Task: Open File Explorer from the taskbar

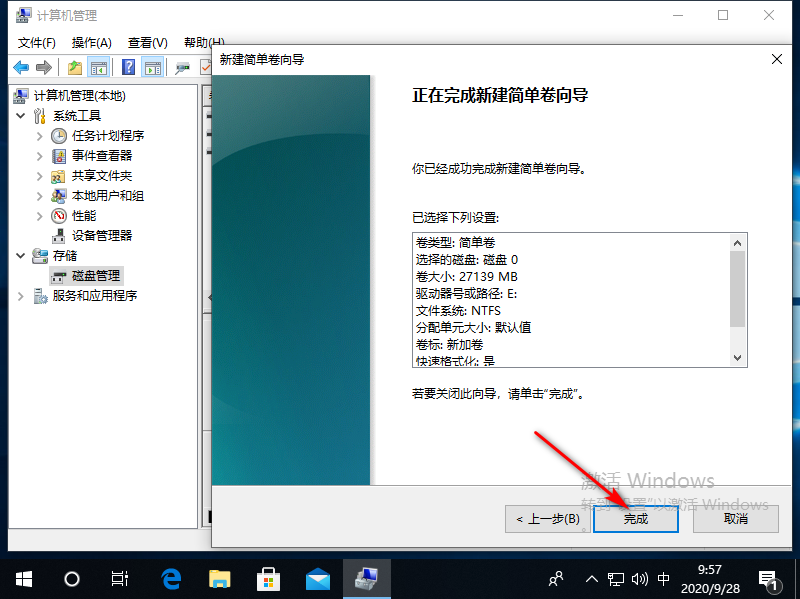Action: coord(219,578)
